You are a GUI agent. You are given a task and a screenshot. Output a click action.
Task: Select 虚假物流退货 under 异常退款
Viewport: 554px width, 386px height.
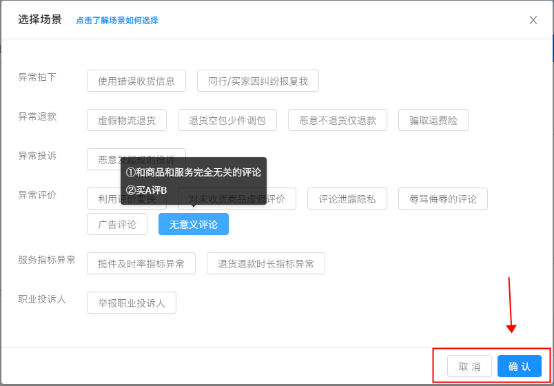point(127,120)
